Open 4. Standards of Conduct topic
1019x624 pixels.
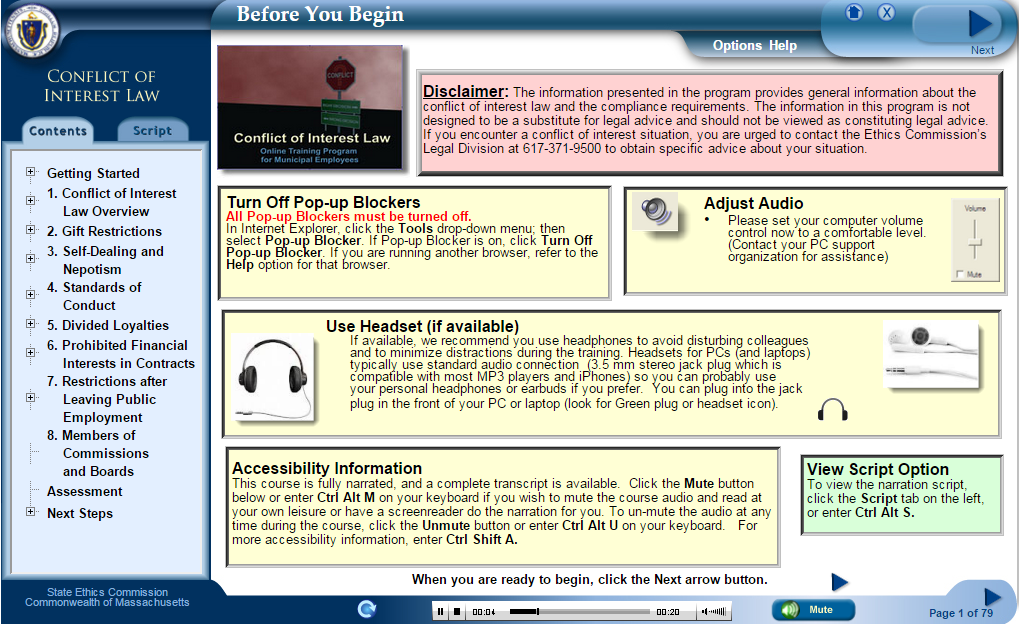point(94,296)
